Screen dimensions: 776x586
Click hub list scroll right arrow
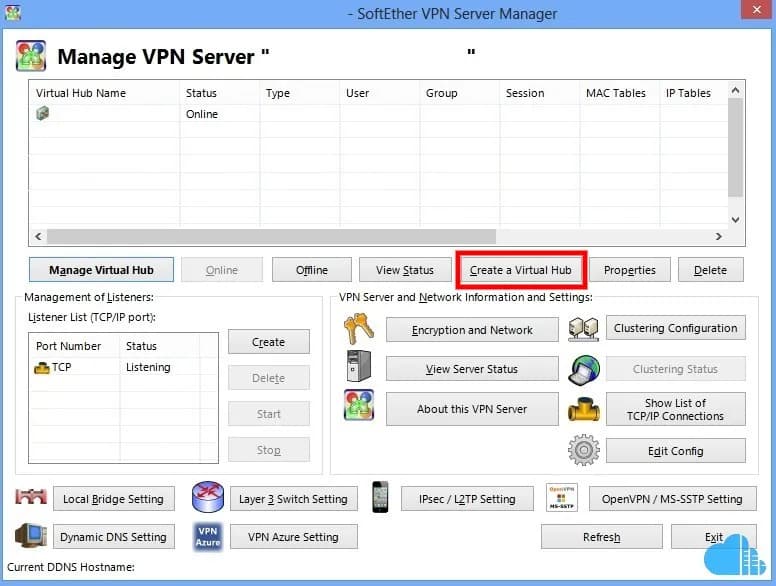[x=719, y=237]
